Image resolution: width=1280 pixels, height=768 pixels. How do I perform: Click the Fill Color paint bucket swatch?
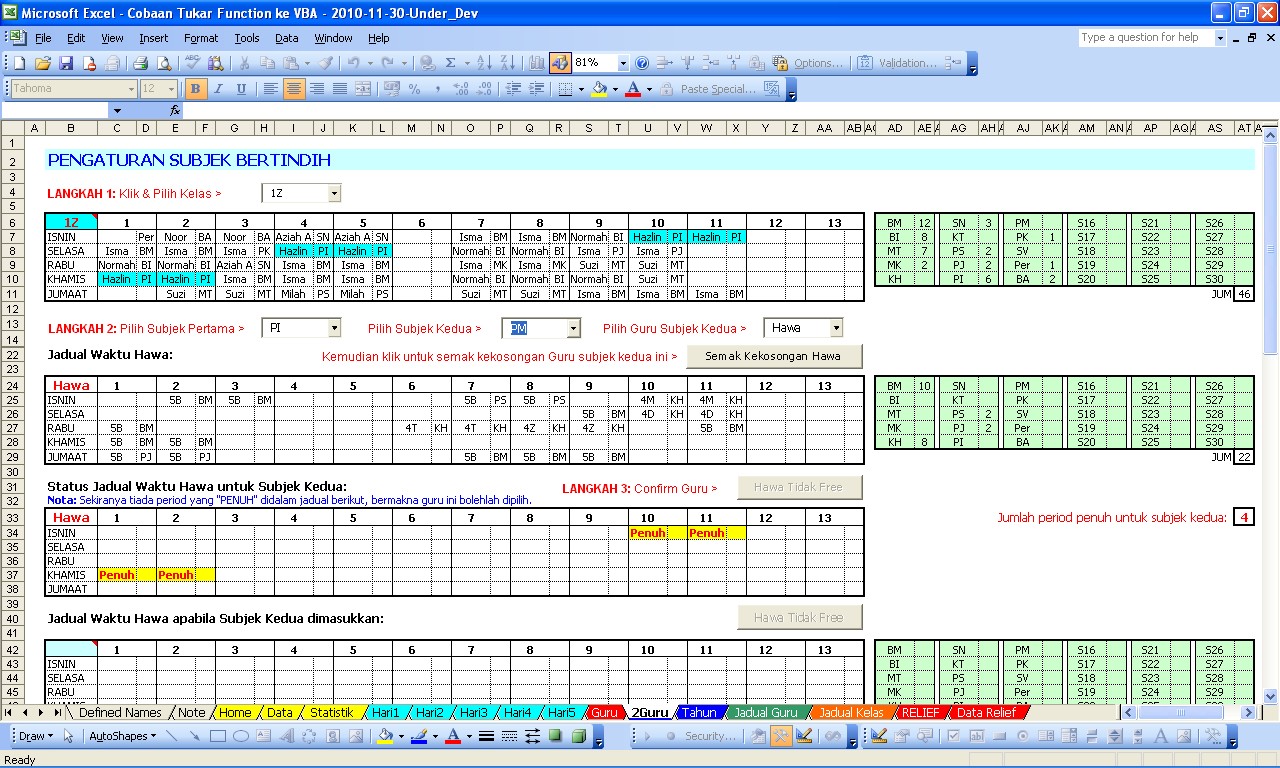coord(598,89)
